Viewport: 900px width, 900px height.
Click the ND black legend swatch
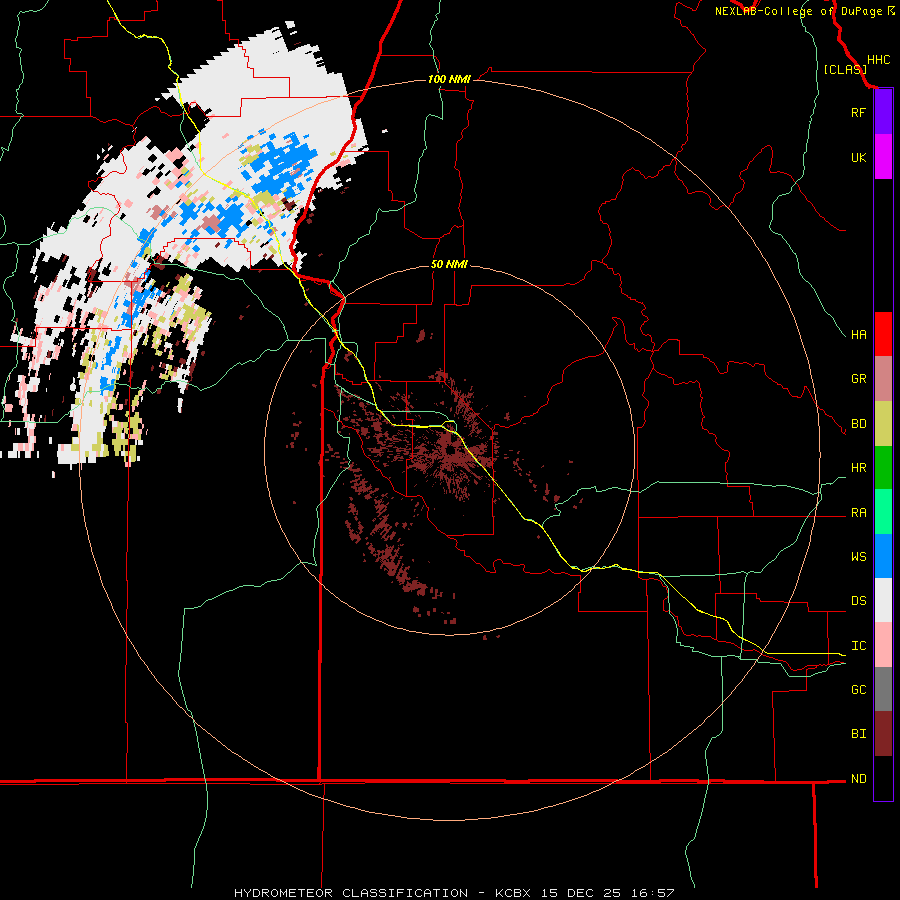pyautogui.click(x=883, y=778)
